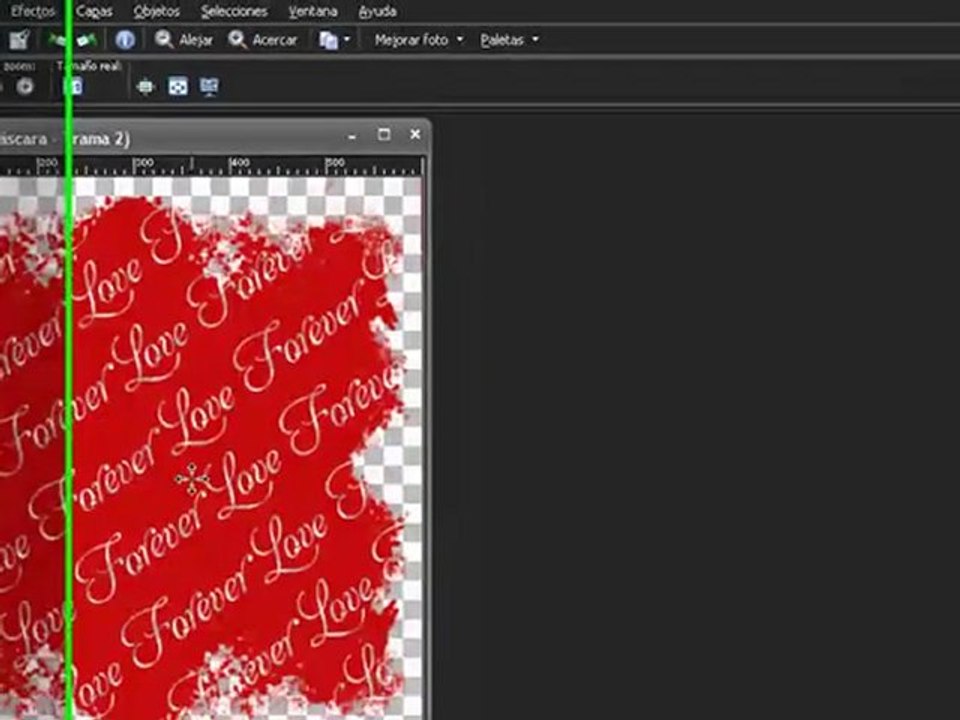The width and height of the screenshot is (960, 720).
Task: Open the Ayuda menu
Action: pos(377,11)
